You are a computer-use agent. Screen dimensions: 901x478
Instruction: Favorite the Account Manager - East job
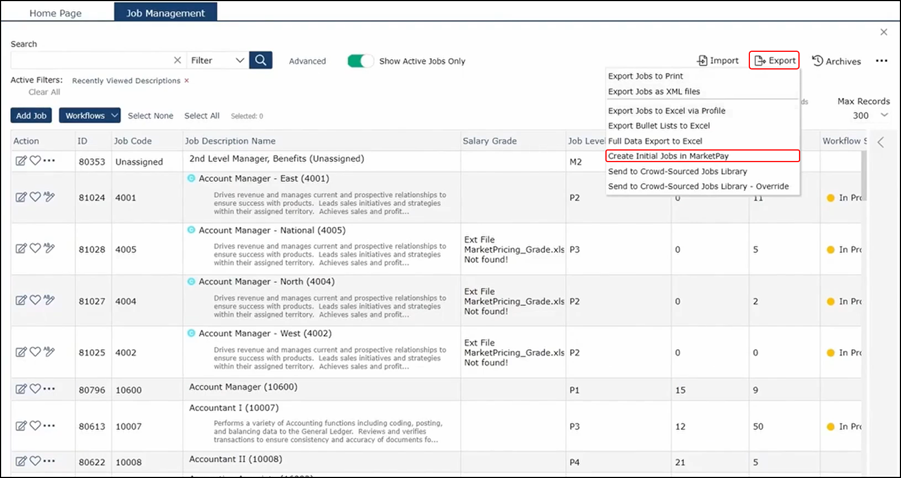(35, 197)
